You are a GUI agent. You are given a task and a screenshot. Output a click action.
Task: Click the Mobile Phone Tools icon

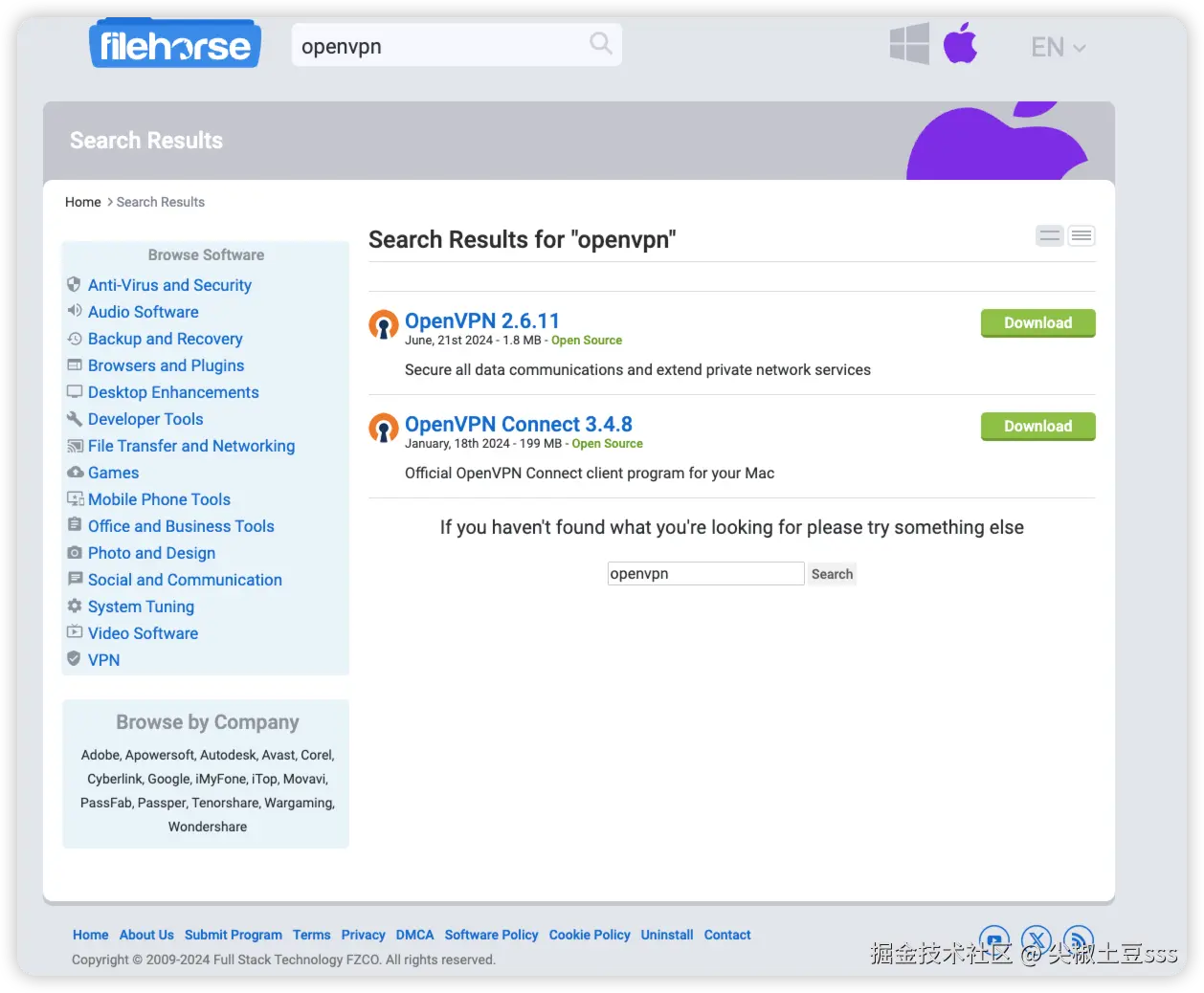pyautogui.click(x=75, y=498)
